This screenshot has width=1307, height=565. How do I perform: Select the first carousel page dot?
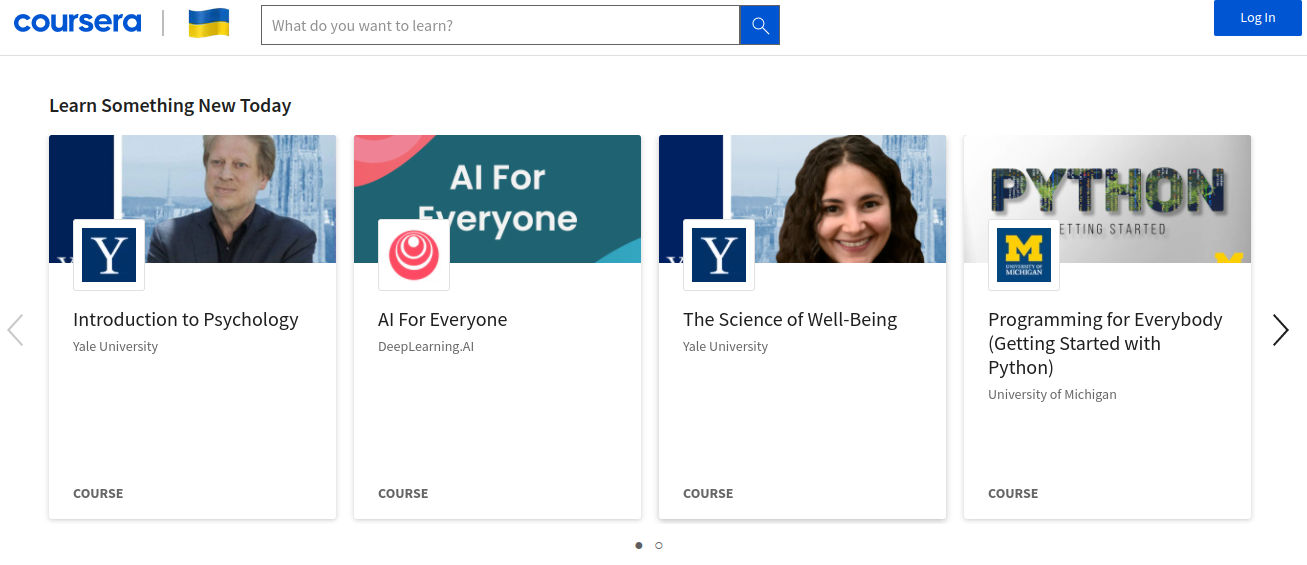point(639,545)
